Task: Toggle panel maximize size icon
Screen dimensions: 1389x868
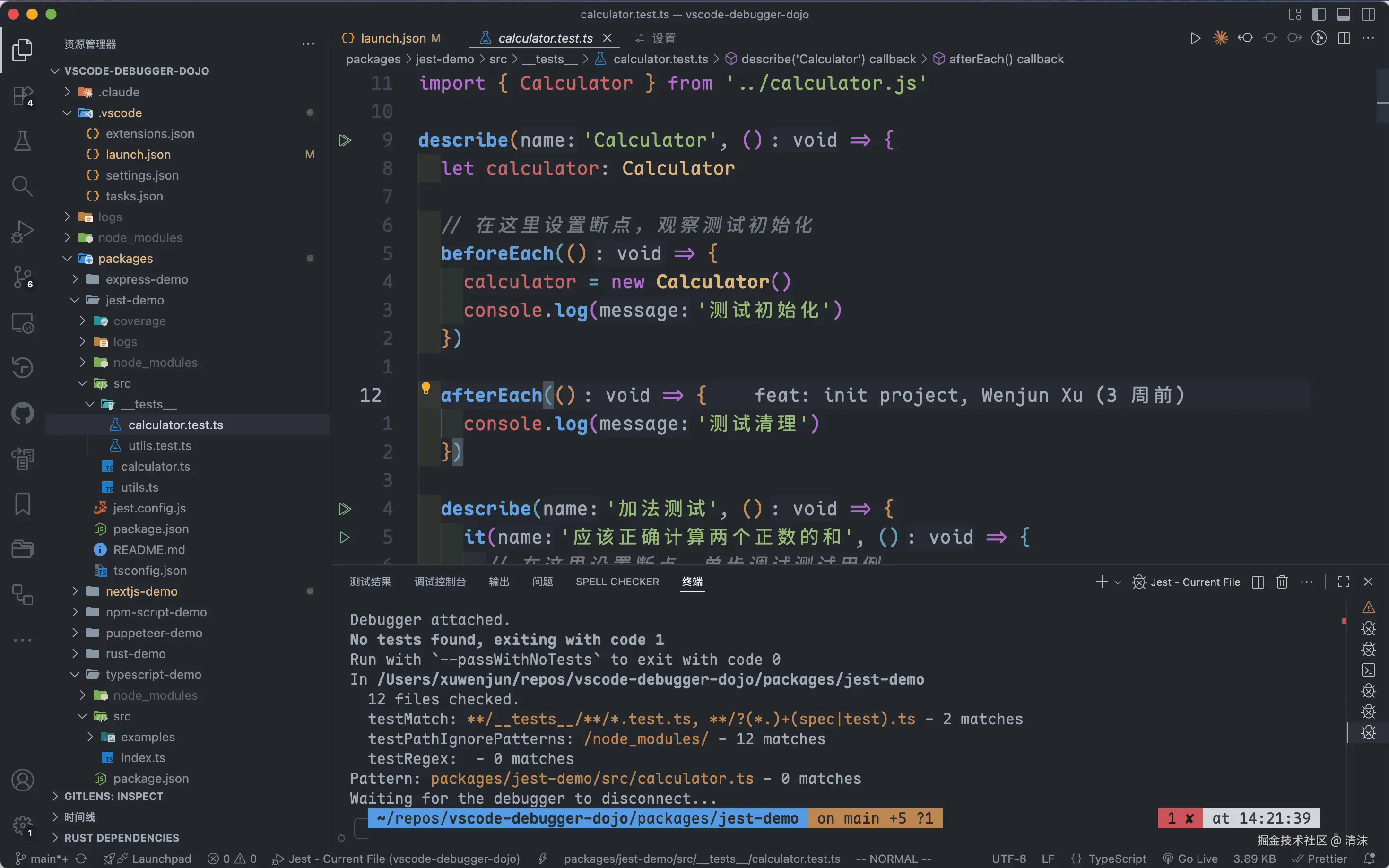Action: [1343, 582]
